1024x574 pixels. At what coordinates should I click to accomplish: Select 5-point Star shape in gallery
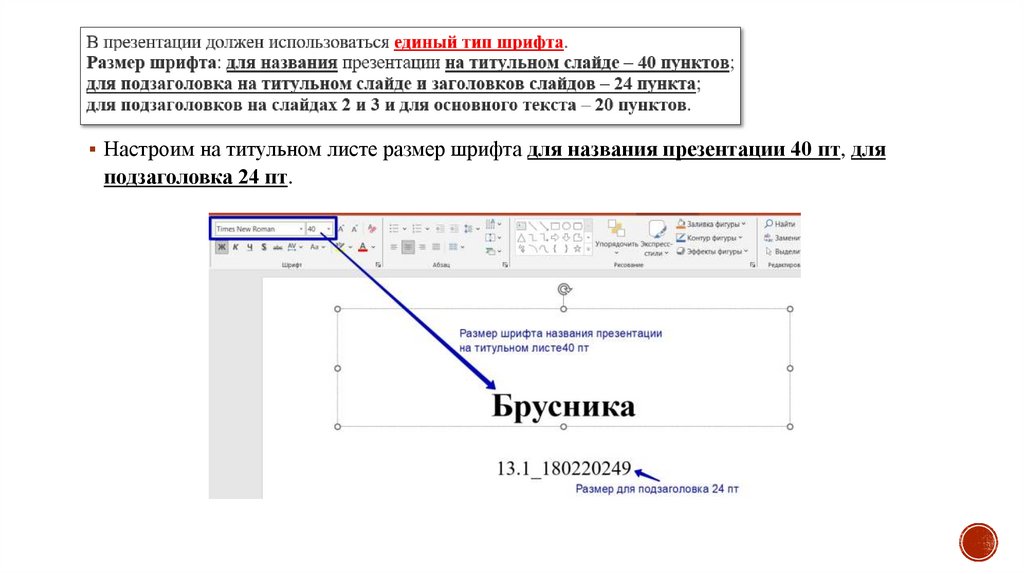(x=577, y=248)
